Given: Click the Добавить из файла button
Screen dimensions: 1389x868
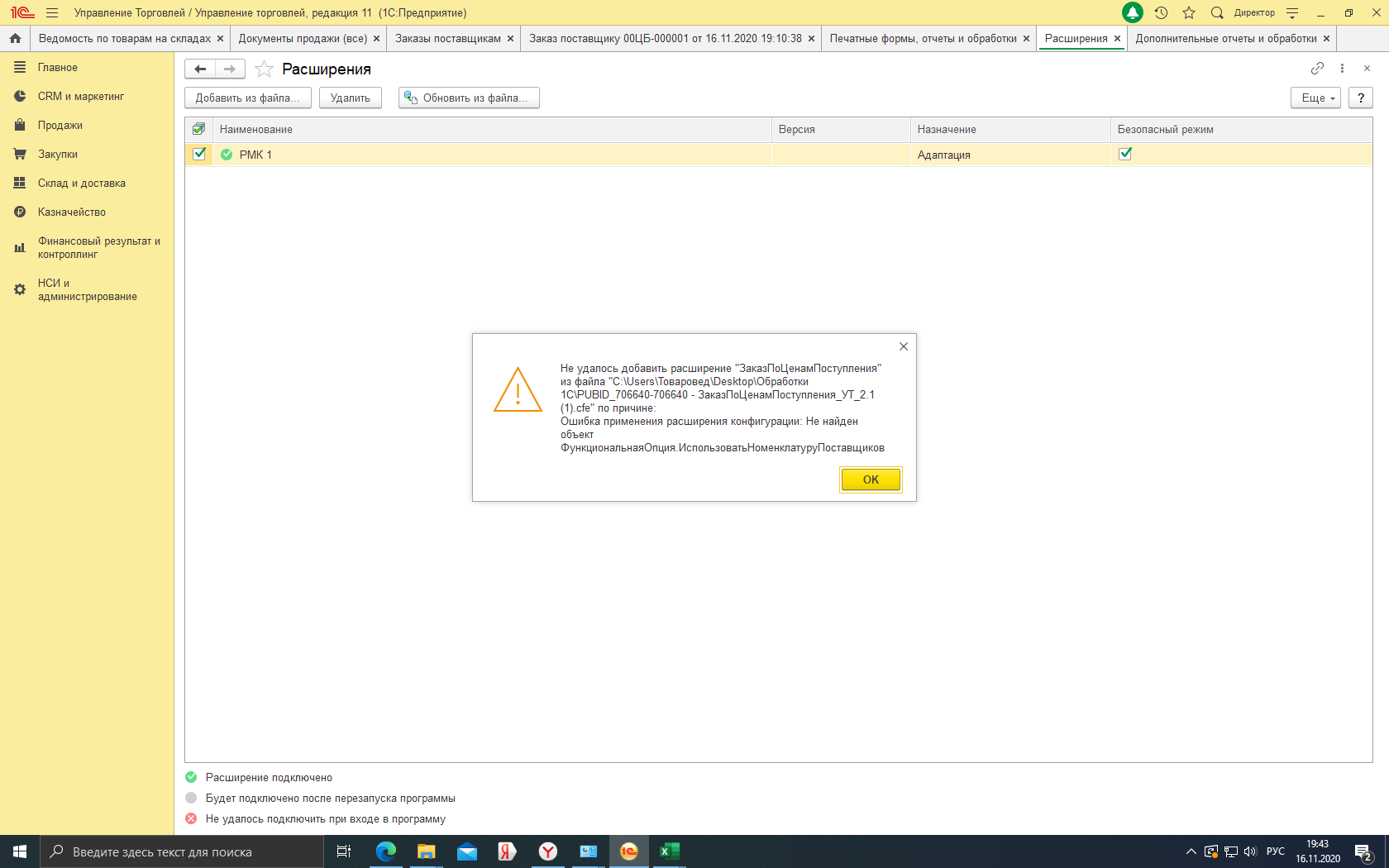Looking at the screenshot, I should pyautogui.click(x=247, y=98).
